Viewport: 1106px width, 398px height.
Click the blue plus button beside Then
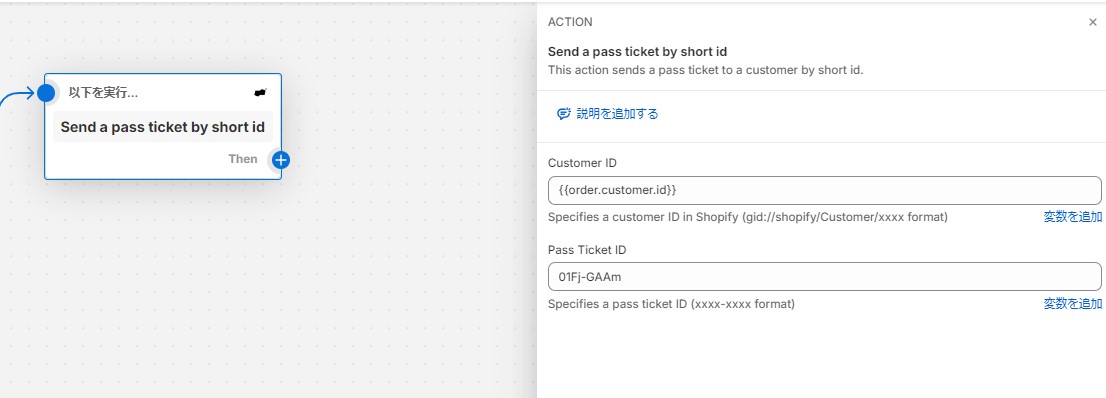[281, 160]
